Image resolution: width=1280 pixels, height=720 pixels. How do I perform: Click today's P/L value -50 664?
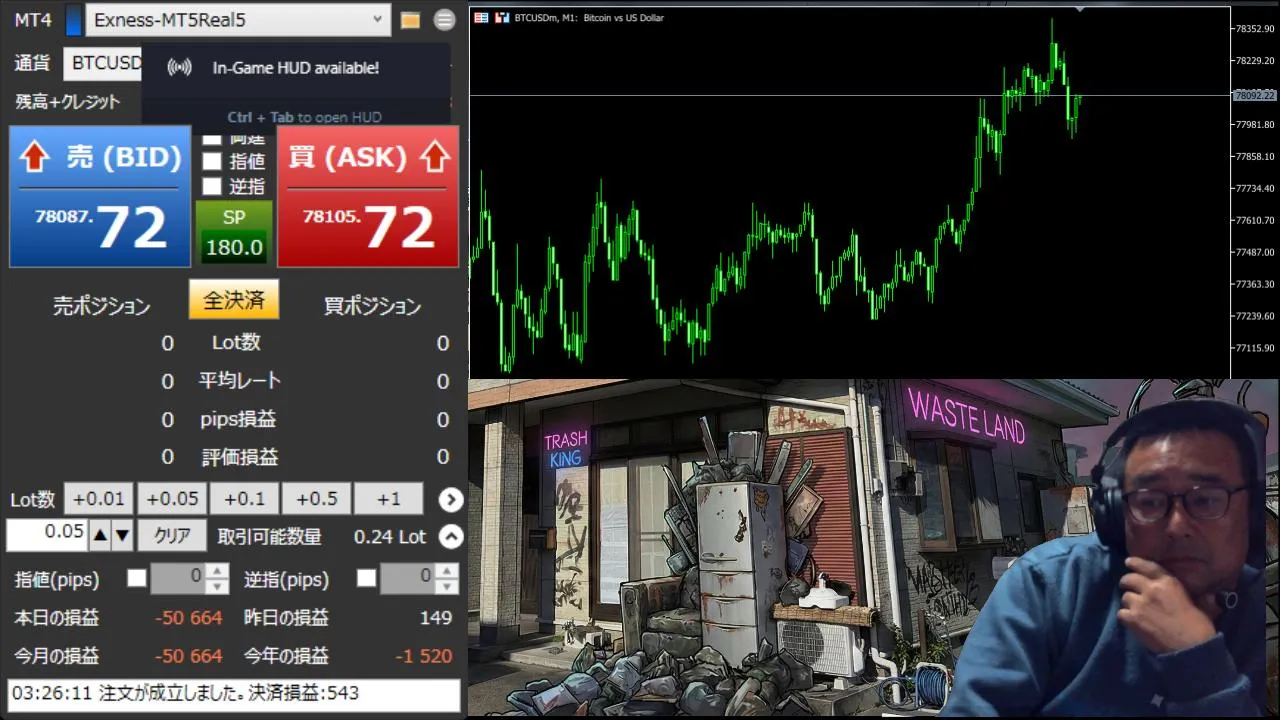(189, 618)
